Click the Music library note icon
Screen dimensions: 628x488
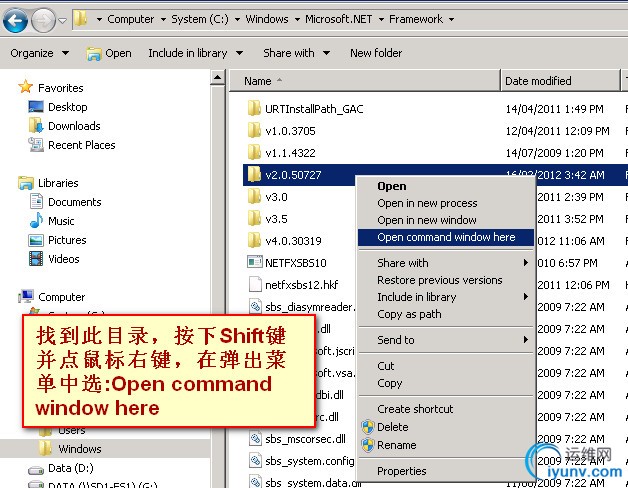(36, 220)
